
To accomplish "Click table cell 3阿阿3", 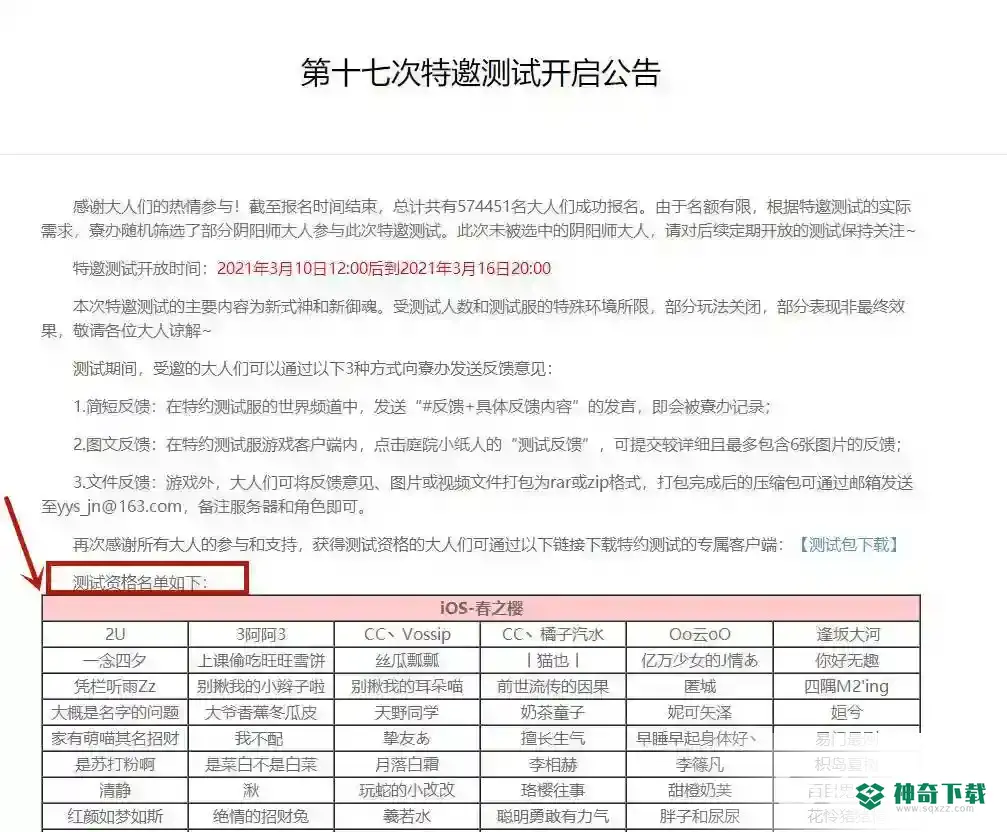I will (261, 634).
